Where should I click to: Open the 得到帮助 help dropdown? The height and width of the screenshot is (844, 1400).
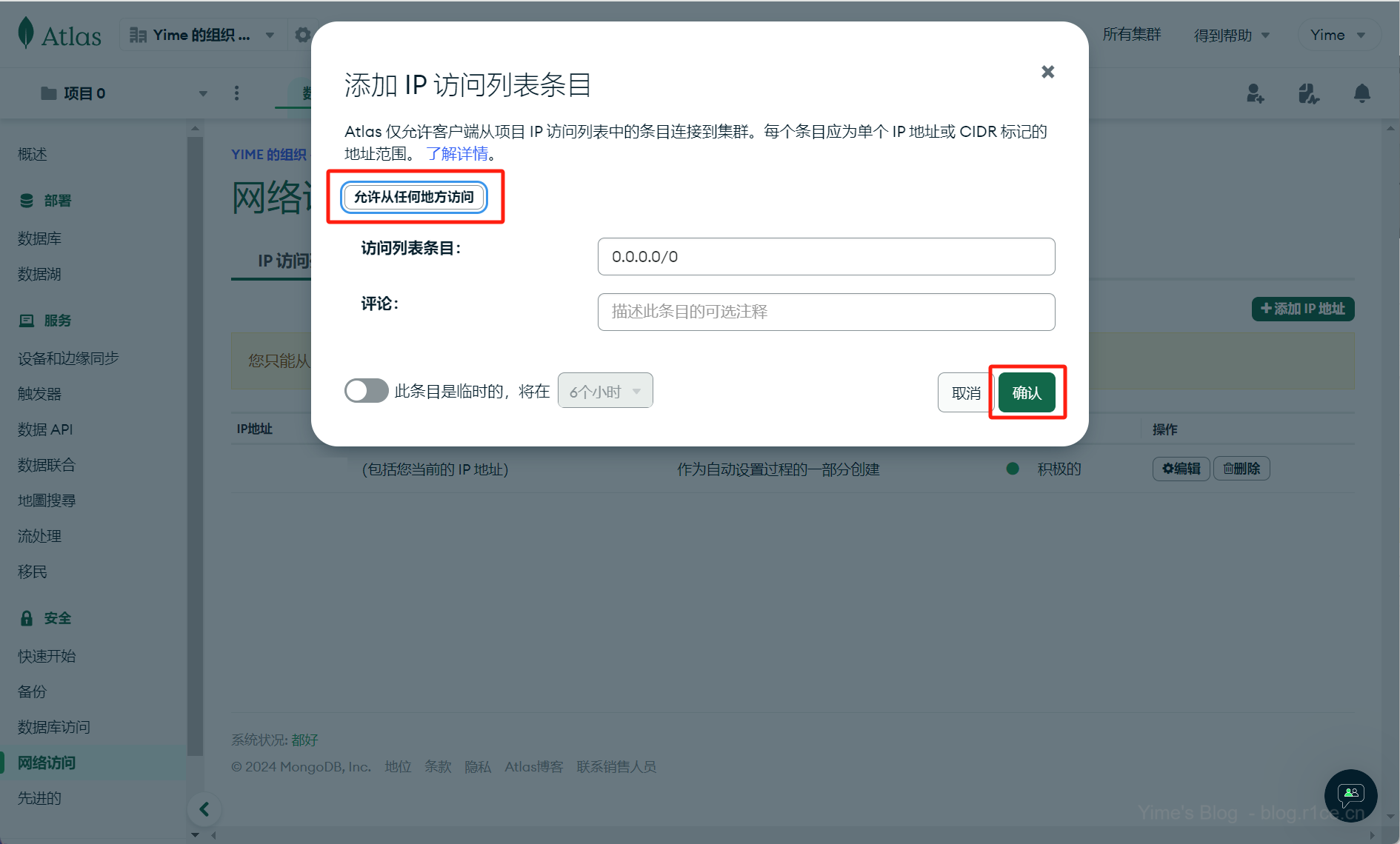pyautogui.click(x=1231, y=35)
